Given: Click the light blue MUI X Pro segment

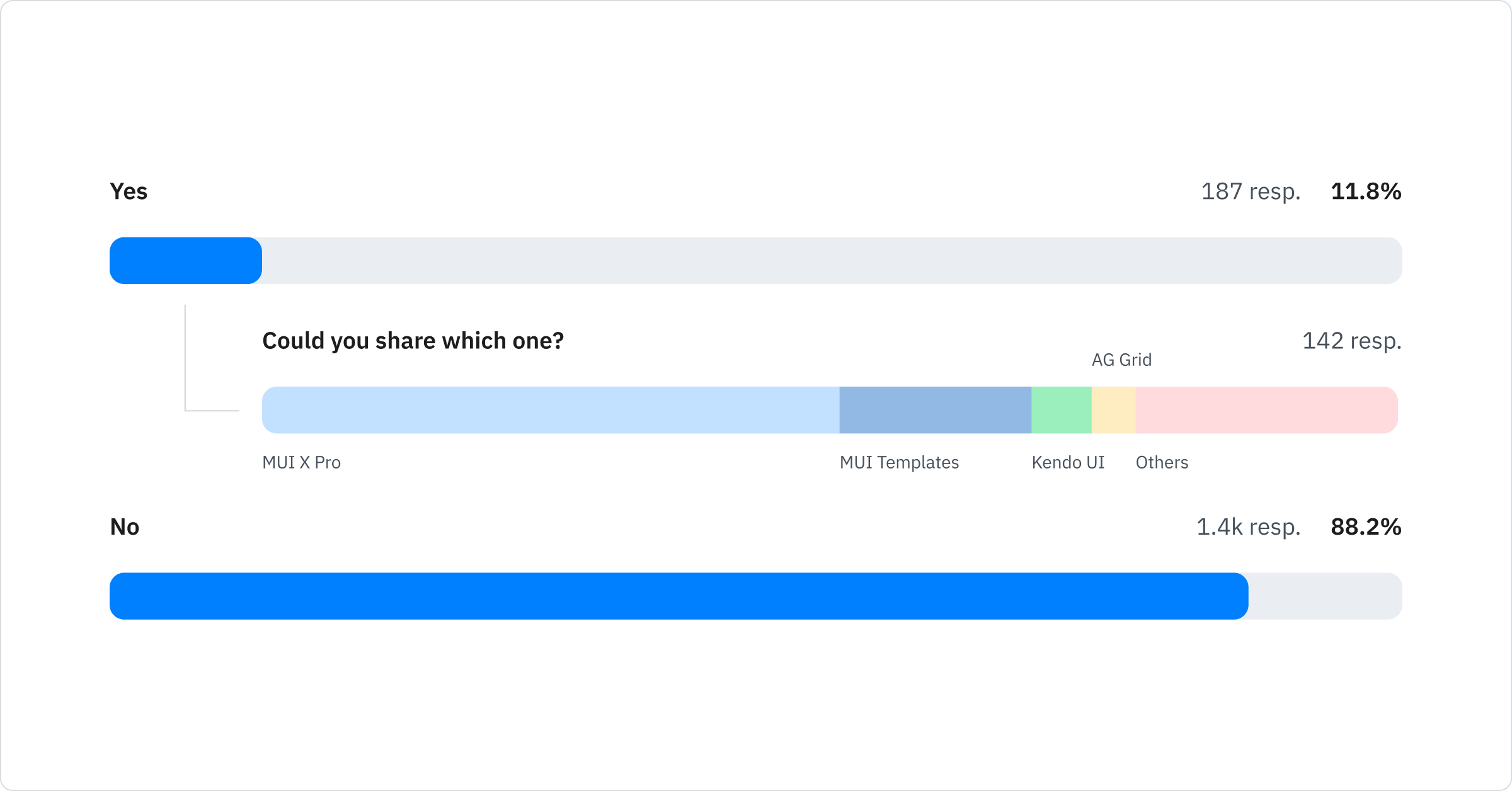Looking at the screenshot, I should click(551, 410).
